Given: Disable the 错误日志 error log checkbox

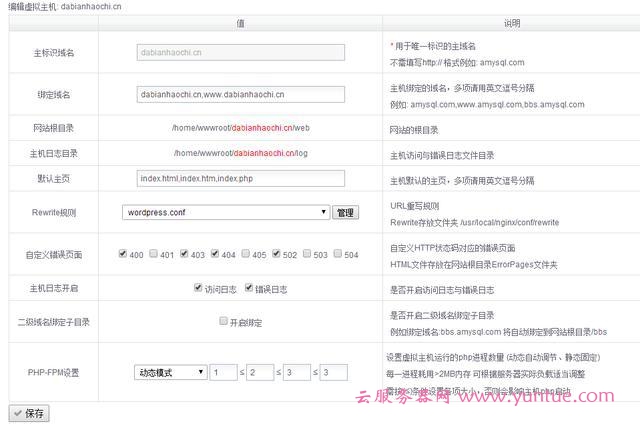Looking at the screenshot, I should (250, 288).
